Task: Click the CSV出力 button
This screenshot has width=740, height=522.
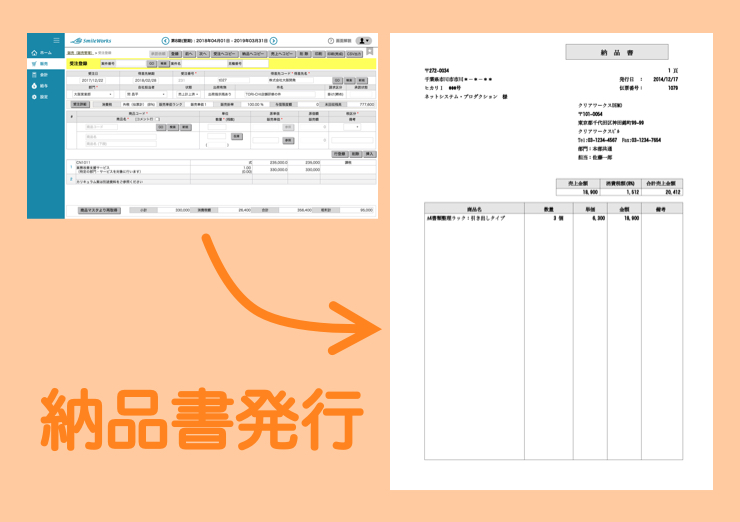Action: 354,54
